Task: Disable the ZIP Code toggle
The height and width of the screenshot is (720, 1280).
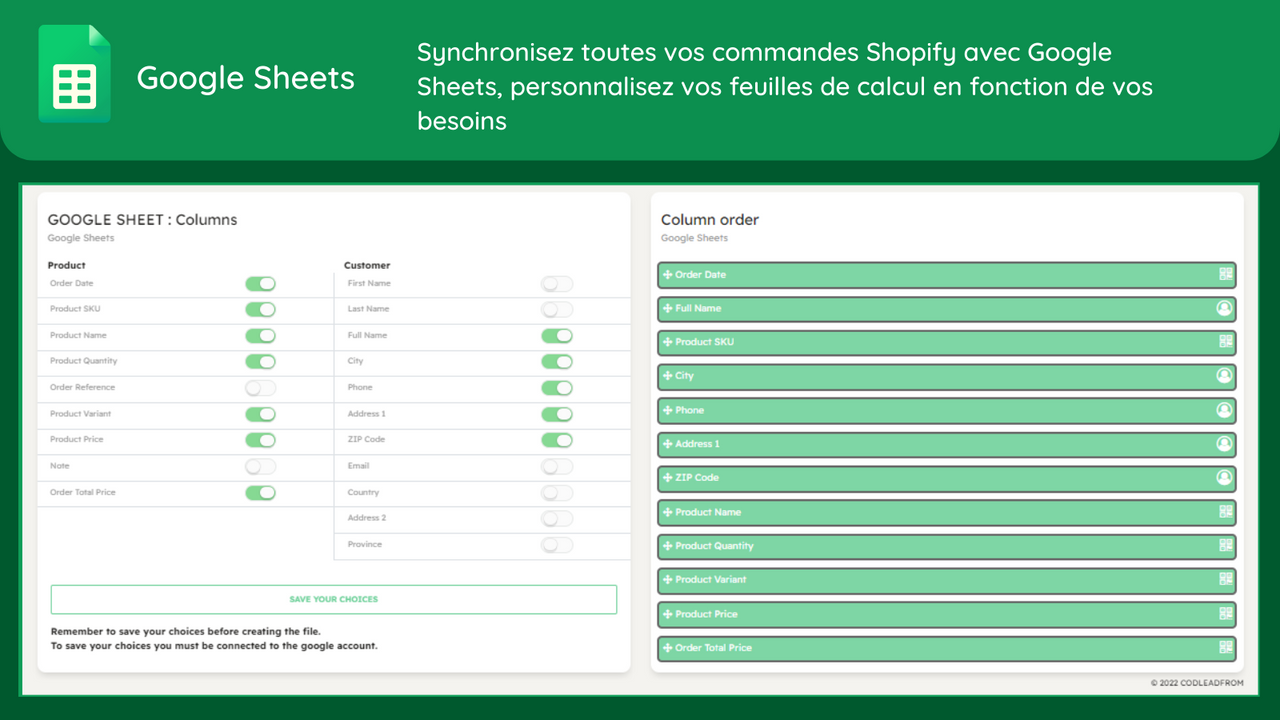Action: 557,440
